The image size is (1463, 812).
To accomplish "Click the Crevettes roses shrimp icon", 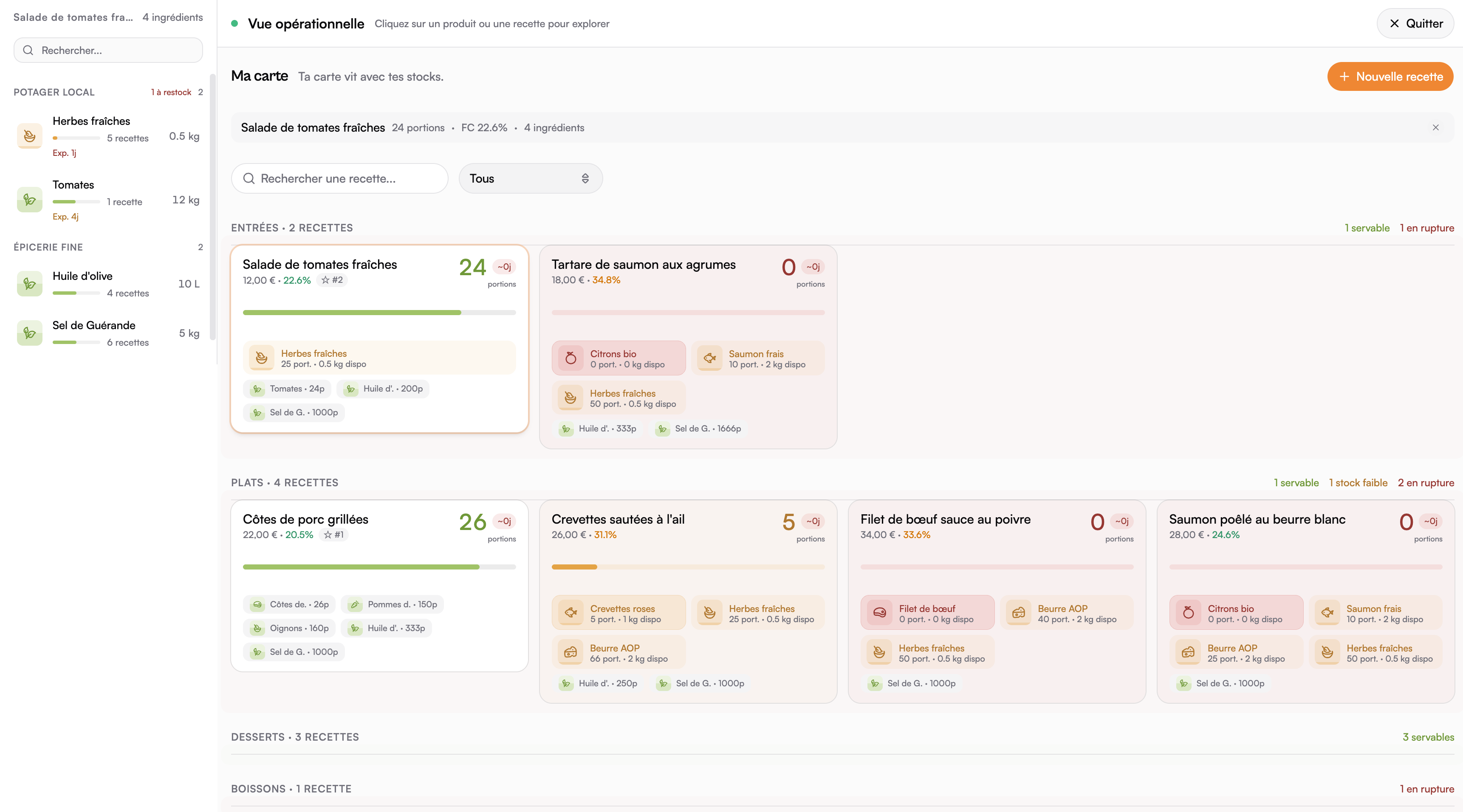I will click(571, 613).
